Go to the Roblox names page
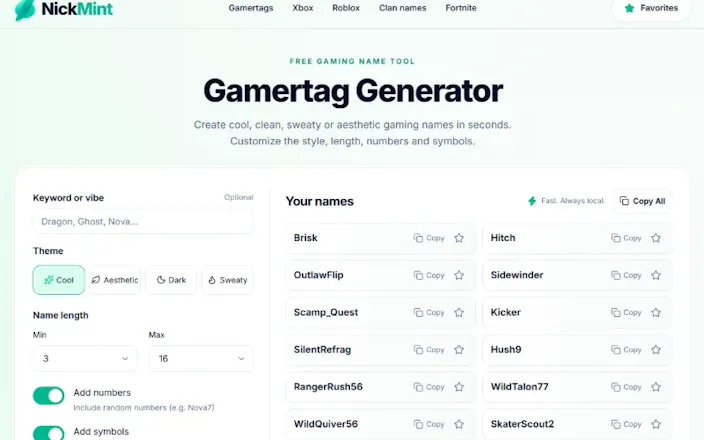Image resolution: width=704 pixels, height=440 pixels. (x=346, y=8)
